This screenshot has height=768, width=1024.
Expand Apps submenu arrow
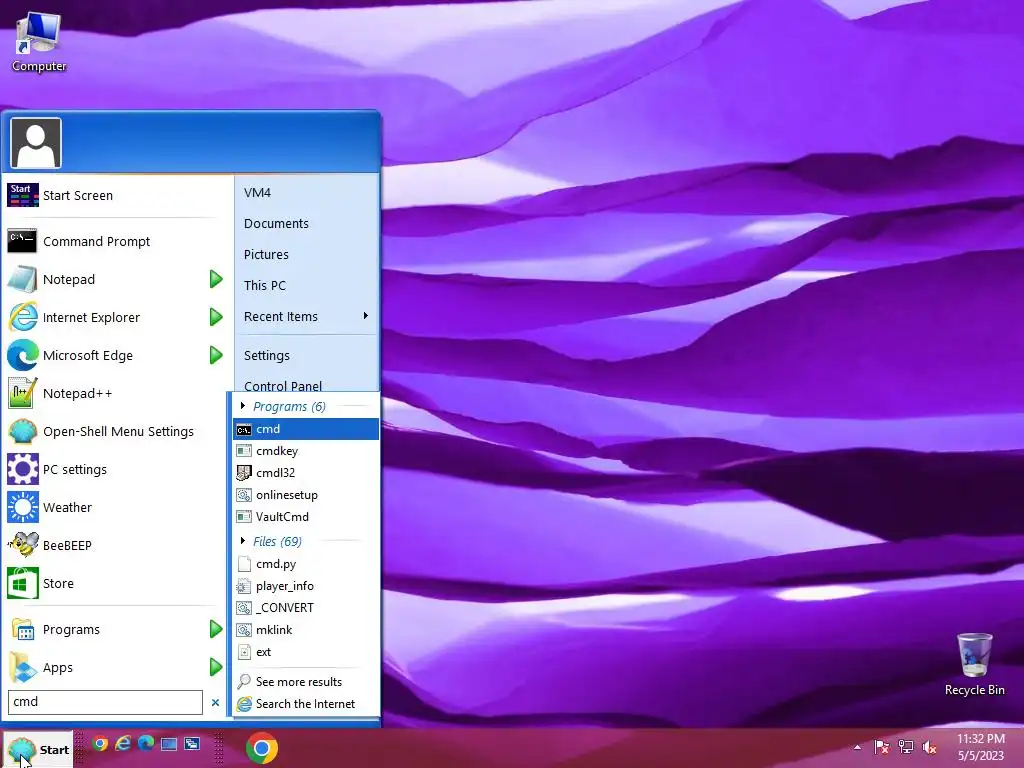[x=216, y=667]
